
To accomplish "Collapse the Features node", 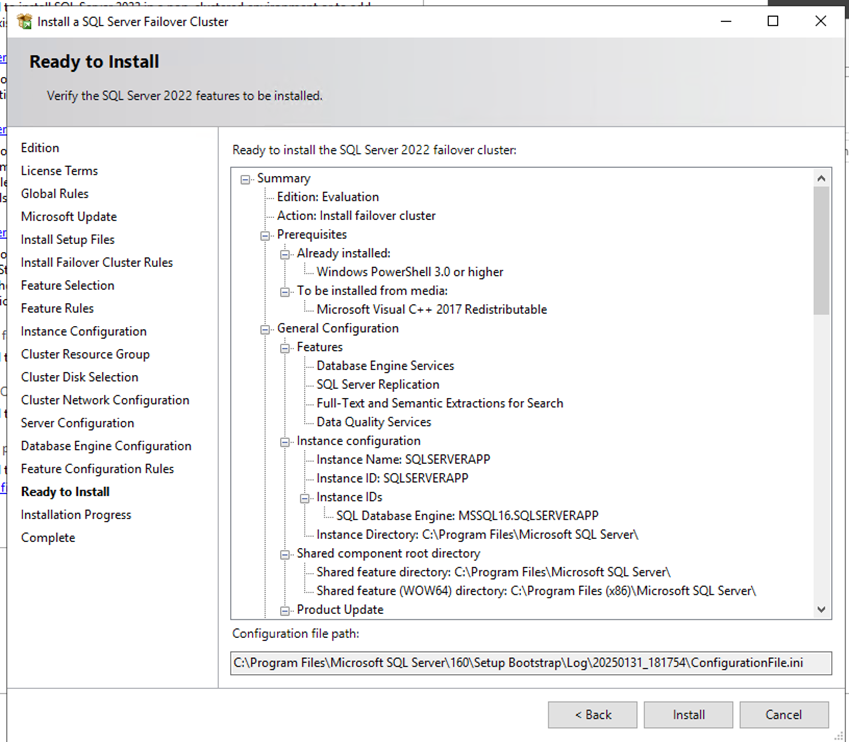I will click(285, 348).
